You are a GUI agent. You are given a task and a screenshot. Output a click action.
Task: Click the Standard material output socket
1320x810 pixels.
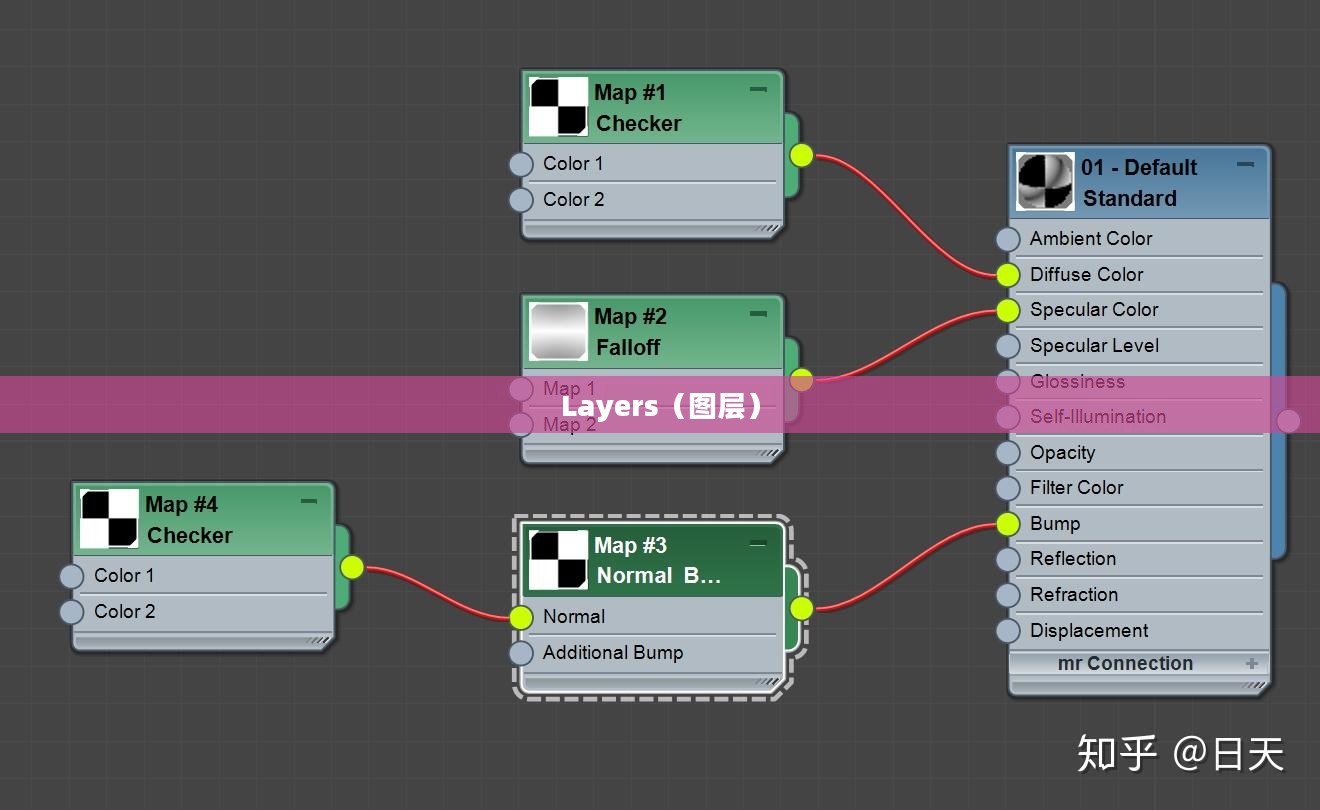click(x=1288, y=420)
